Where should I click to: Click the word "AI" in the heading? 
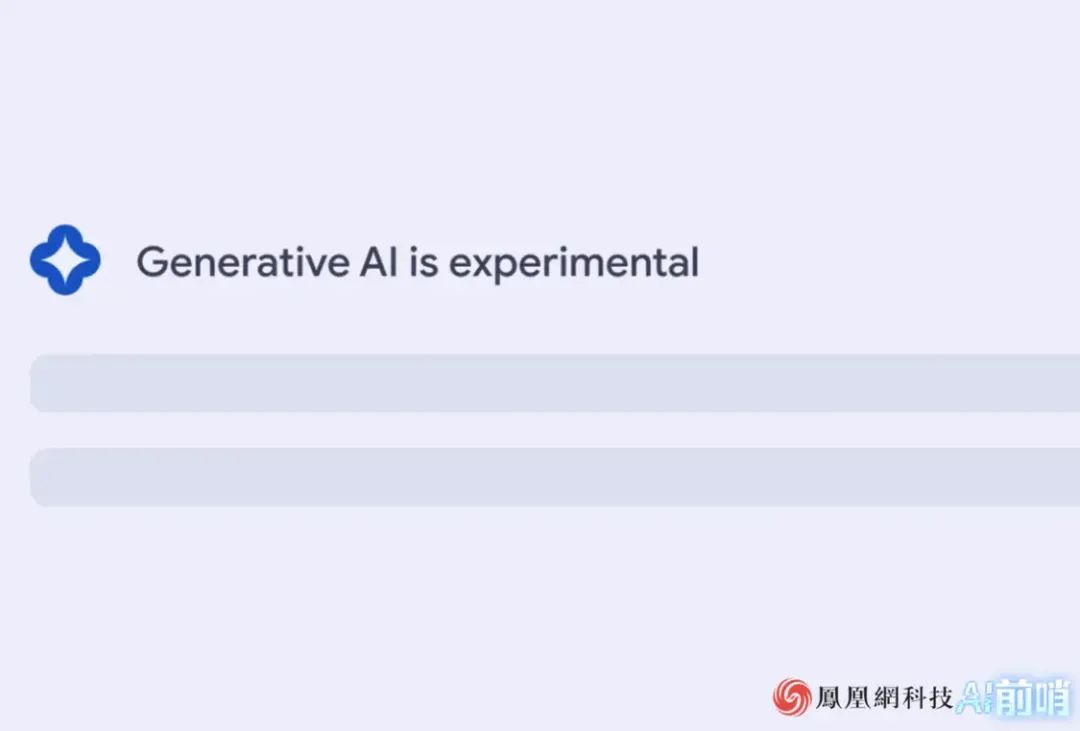point(377,262)
